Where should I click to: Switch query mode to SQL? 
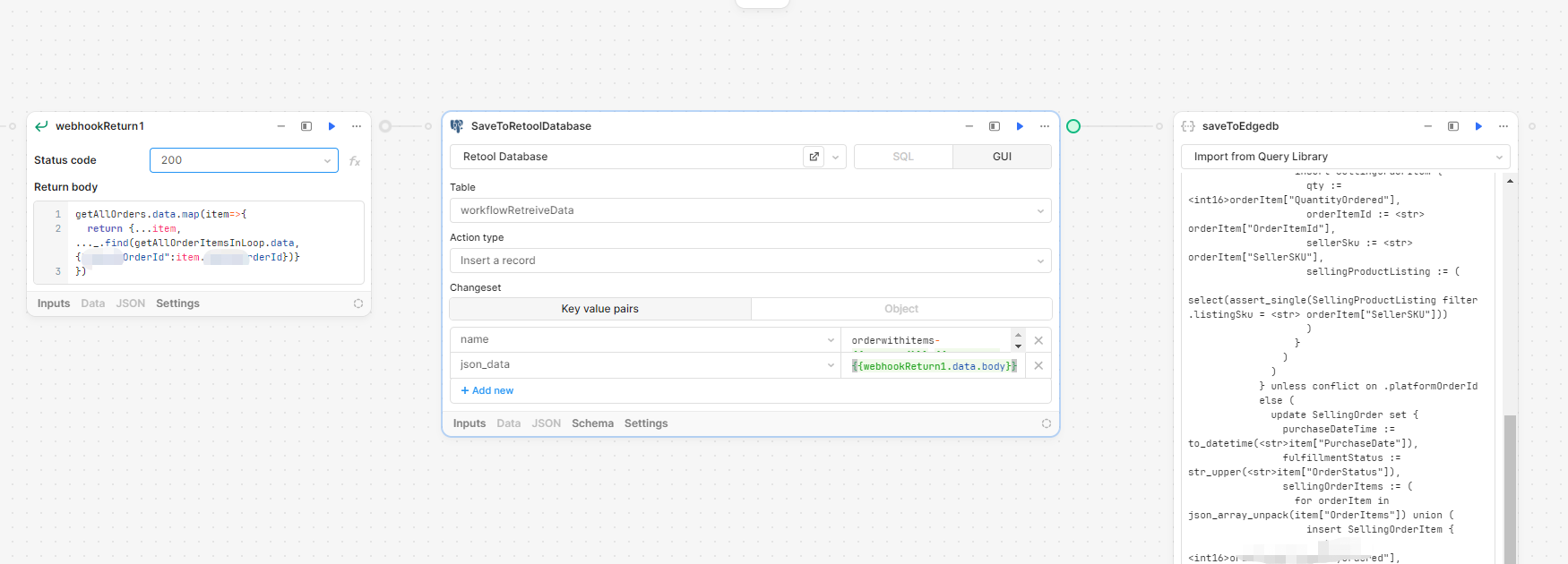coord(903,157)
